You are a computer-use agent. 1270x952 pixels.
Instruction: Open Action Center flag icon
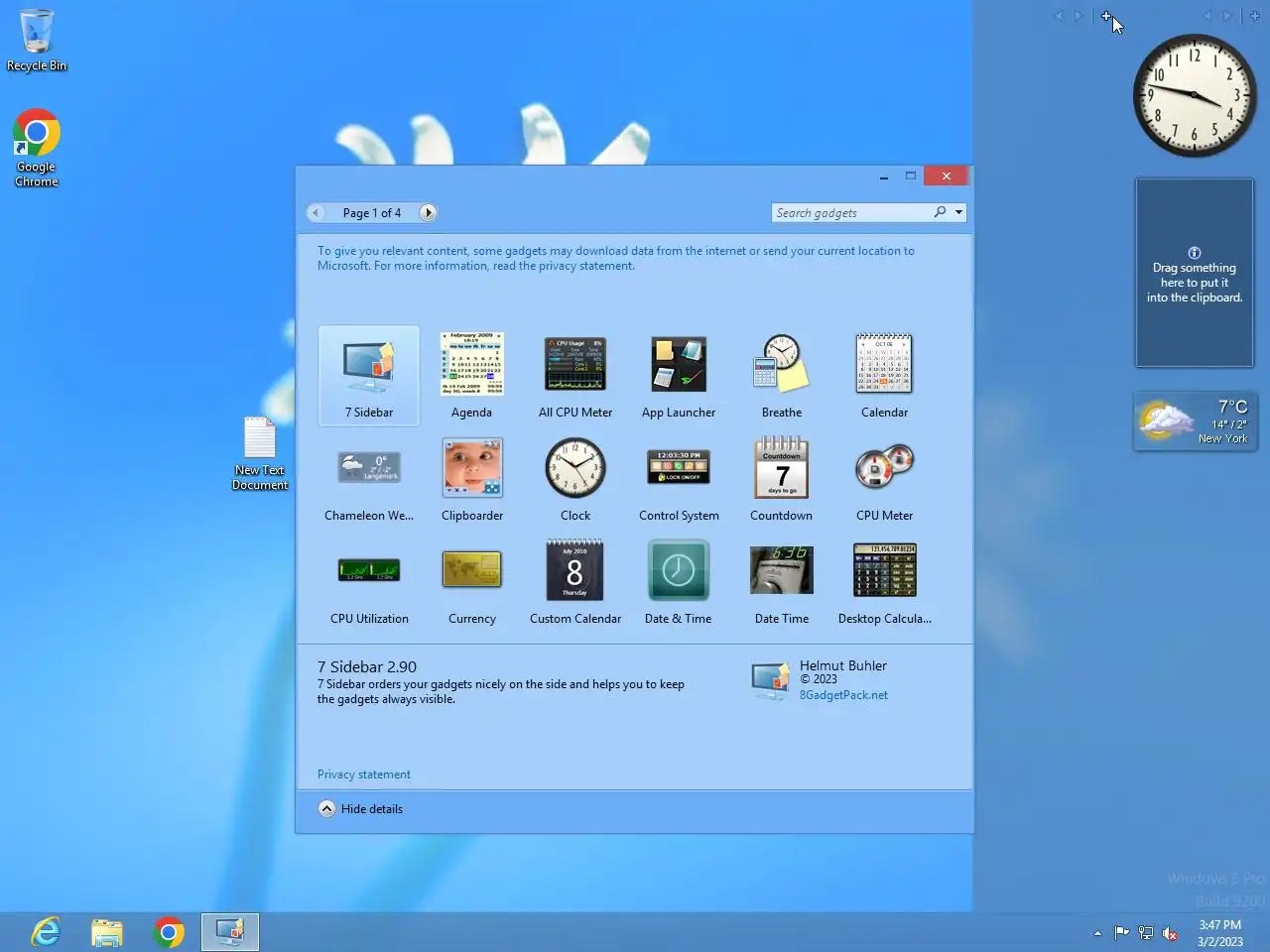(x=1121, y=932)
